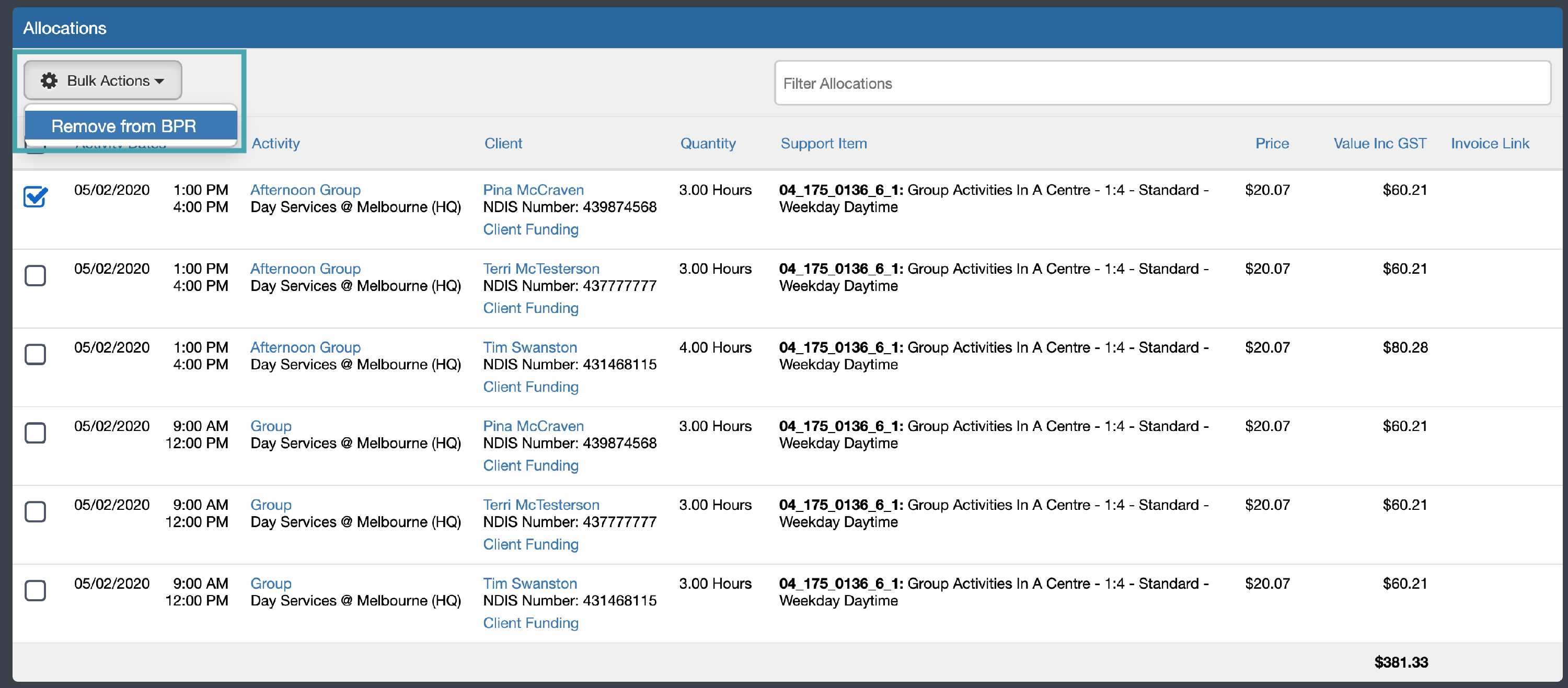This screenshot has width=1568, height=688.
Task: Open Client Funding for Tim Swanston's Group session
Action: click(x=530, y=622)
